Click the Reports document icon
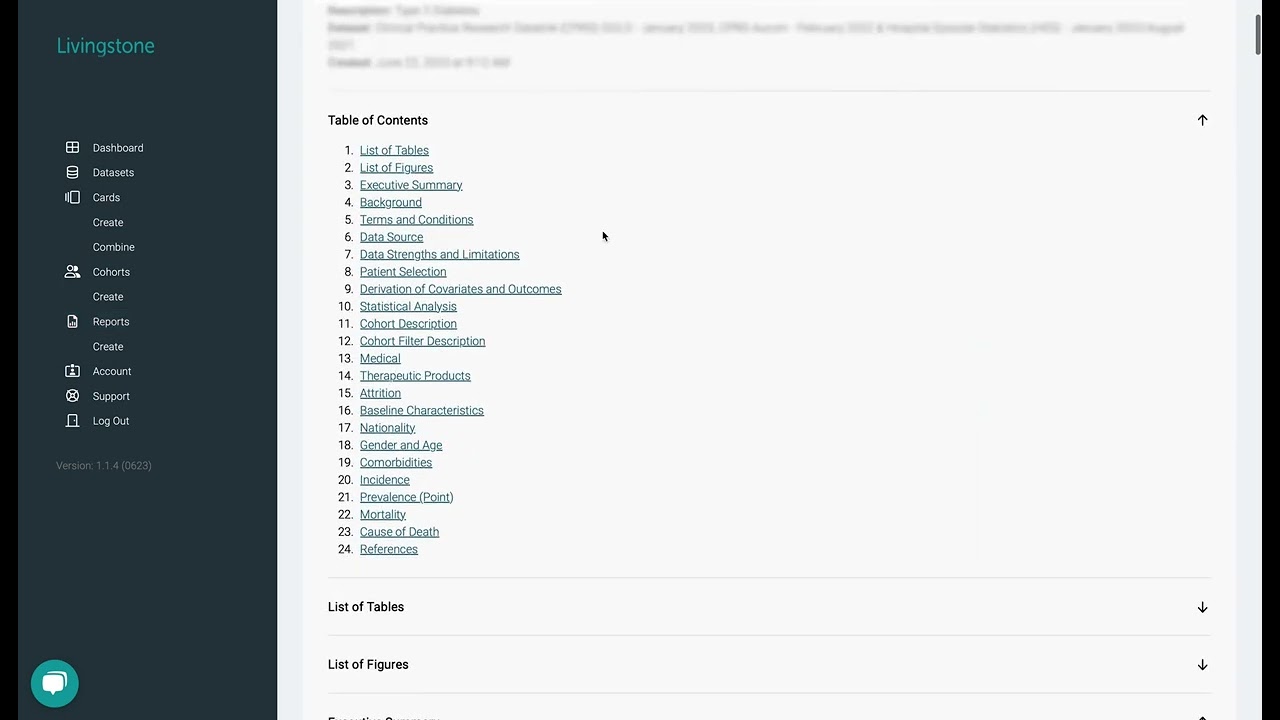The image size is (1280, 720). 72,322
